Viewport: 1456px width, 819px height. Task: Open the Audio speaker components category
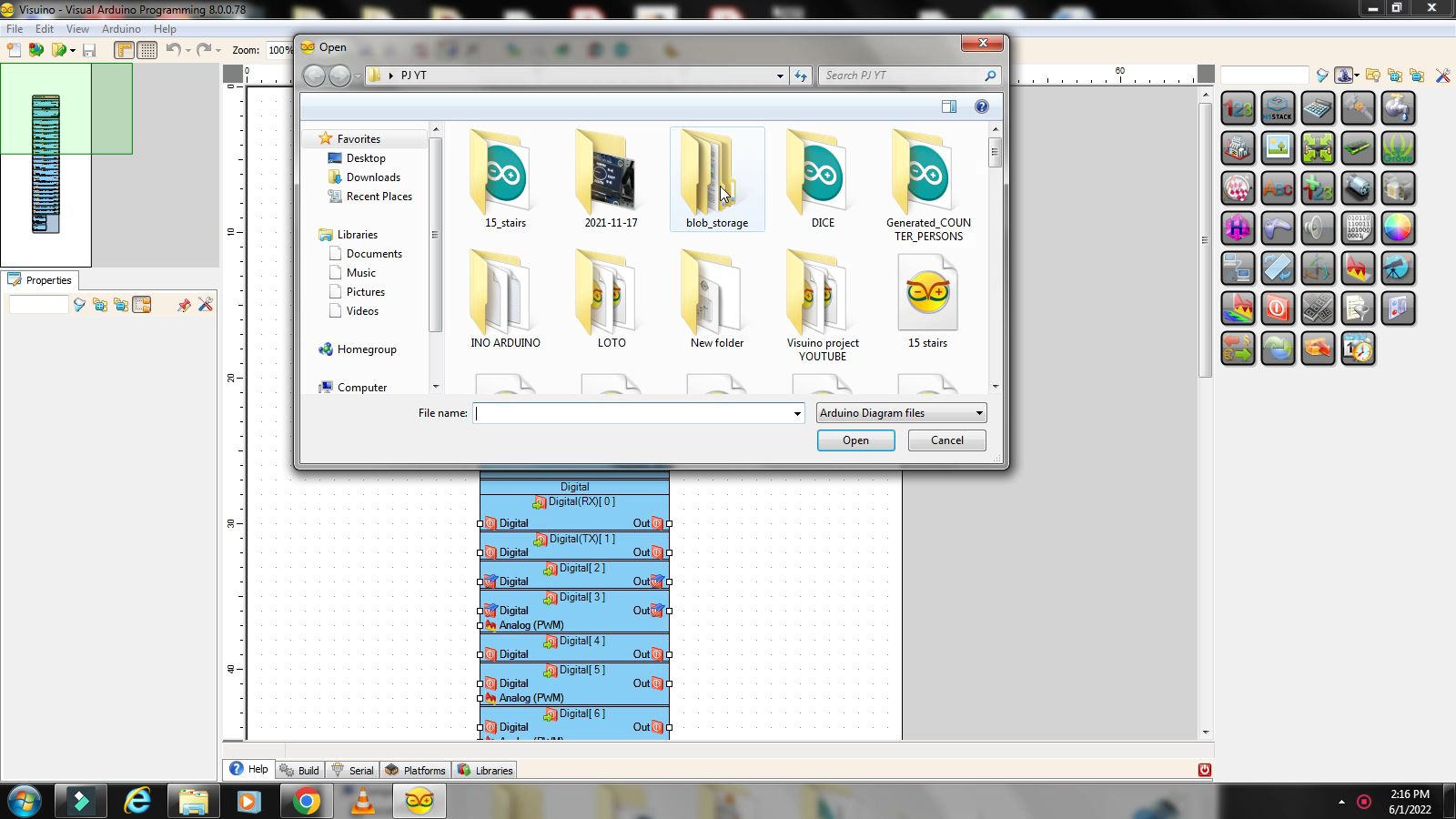pos(1318,228)
